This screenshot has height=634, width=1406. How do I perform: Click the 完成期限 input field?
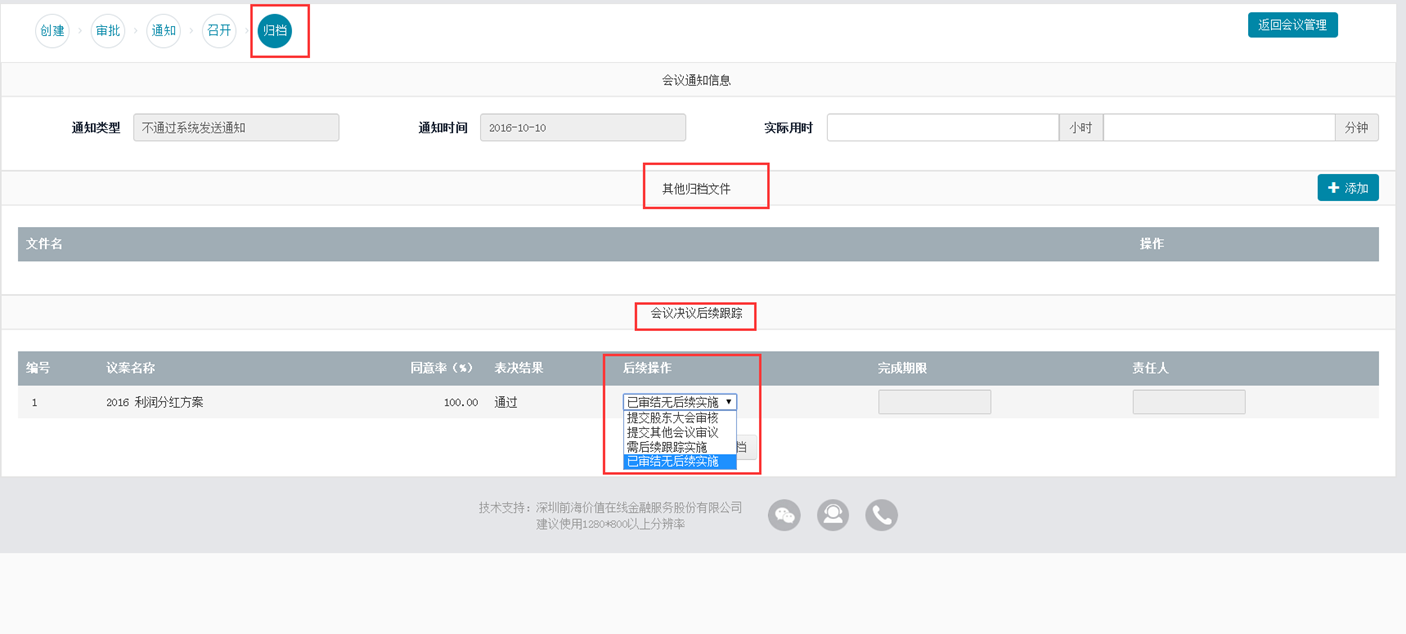pyautogui.click(x=935, y=402)
